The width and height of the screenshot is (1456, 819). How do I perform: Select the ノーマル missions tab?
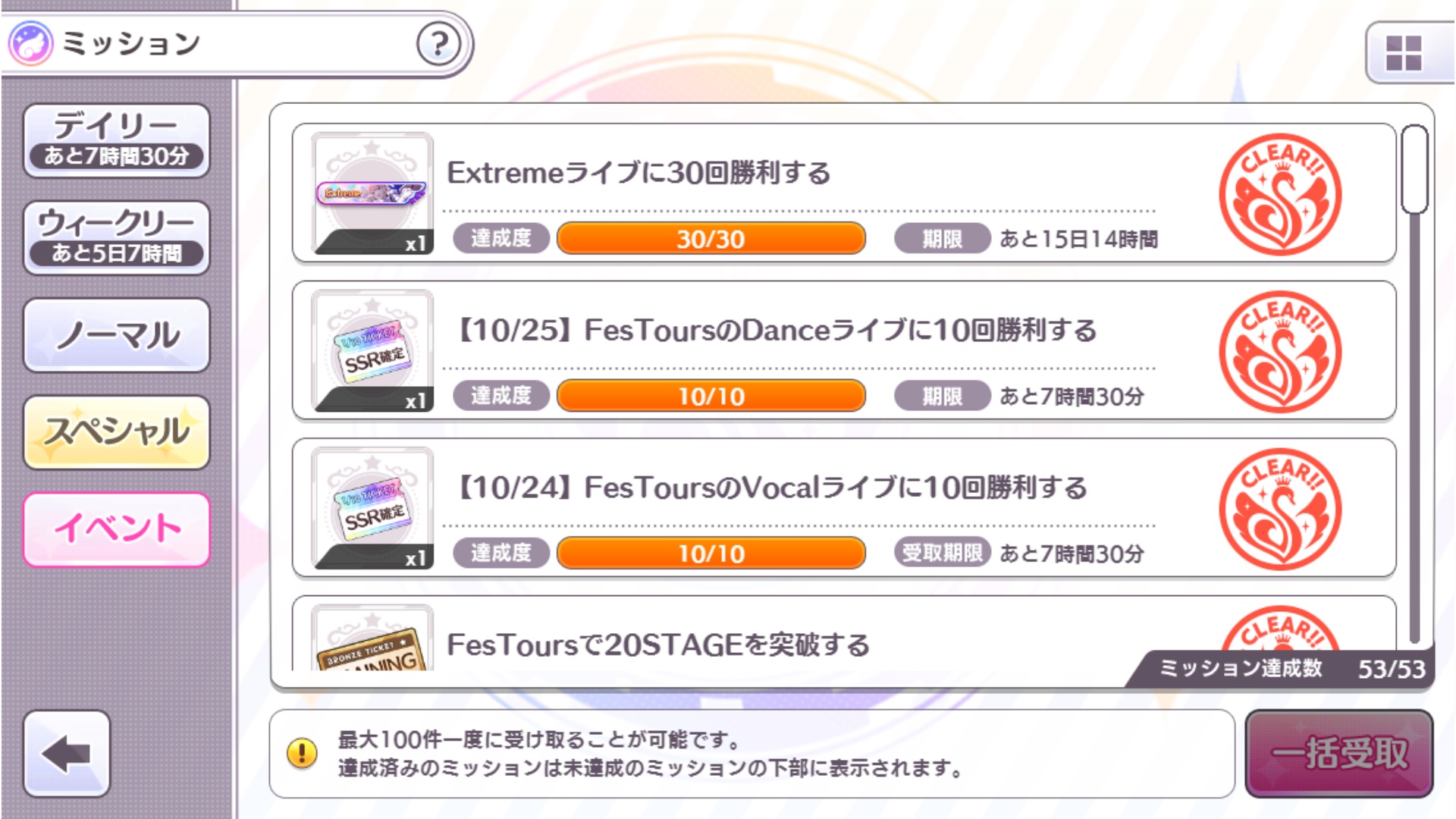point(117,335)
